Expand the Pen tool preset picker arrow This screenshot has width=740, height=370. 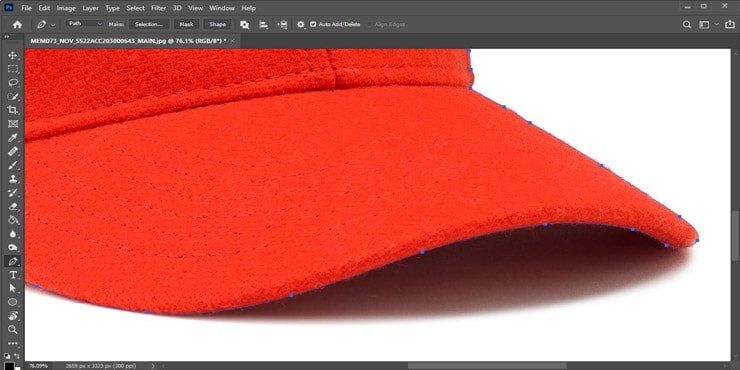(x=53, y=25)
